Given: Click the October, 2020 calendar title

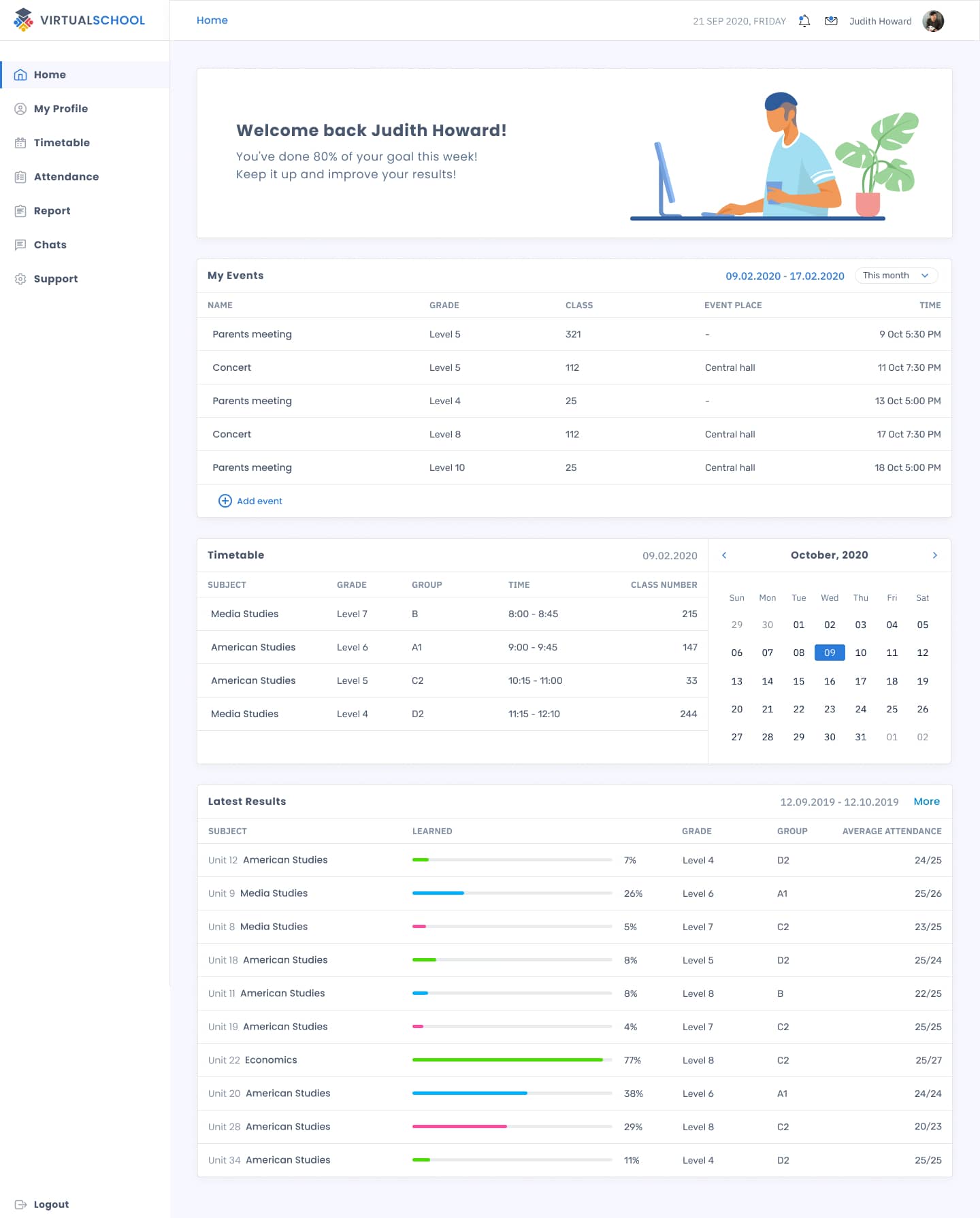Looking at the screenshot, I should pyautogui.click(x=829, y=555).
